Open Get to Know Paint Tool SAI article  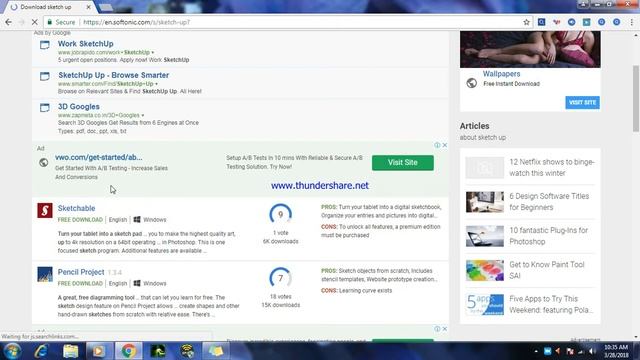tap(547, 270)
